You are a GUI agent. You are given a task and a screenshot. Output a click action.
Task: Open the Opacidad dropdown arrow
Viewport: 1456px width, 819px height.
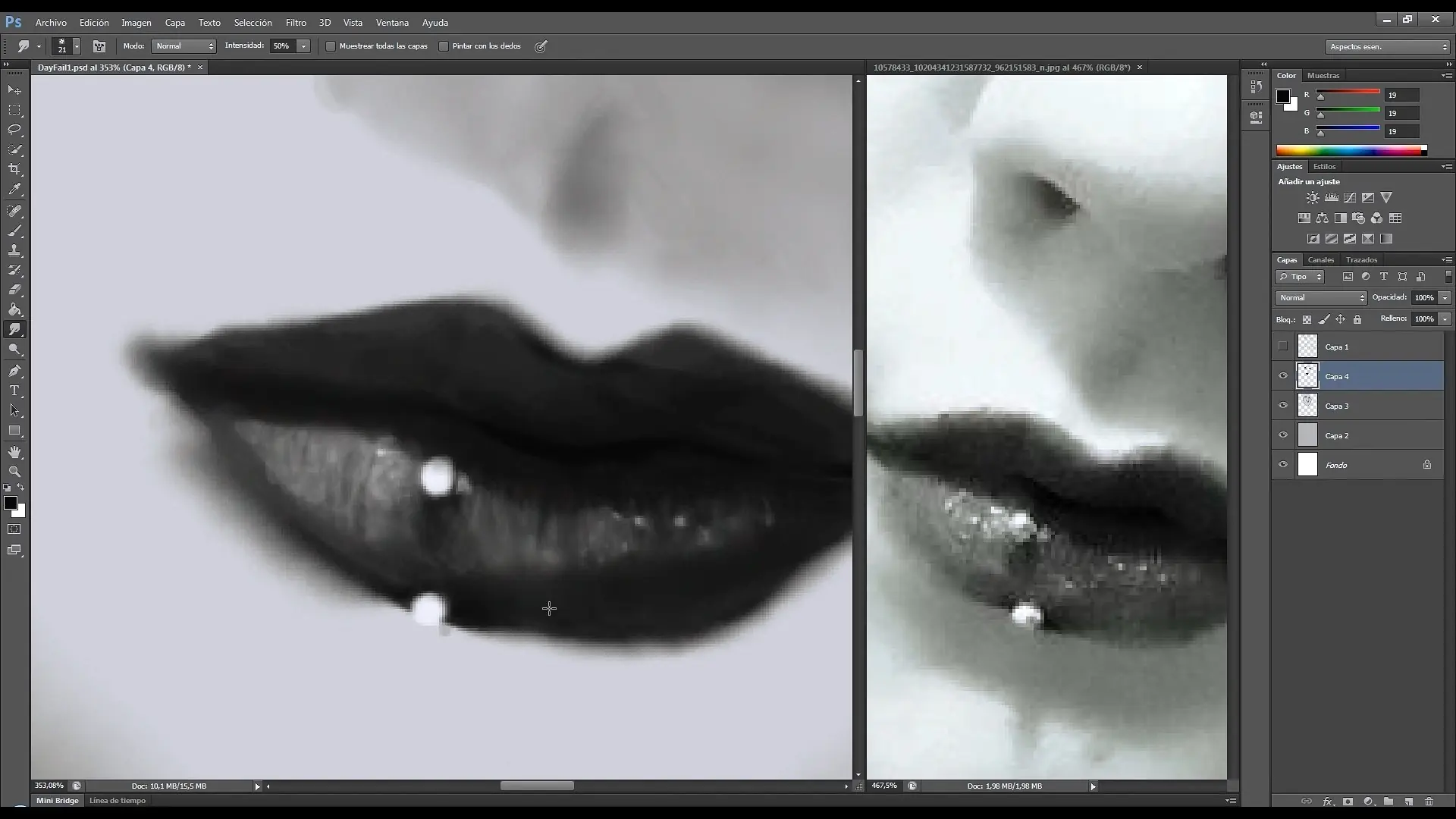pyautogui.click(x=1445, y=298)
